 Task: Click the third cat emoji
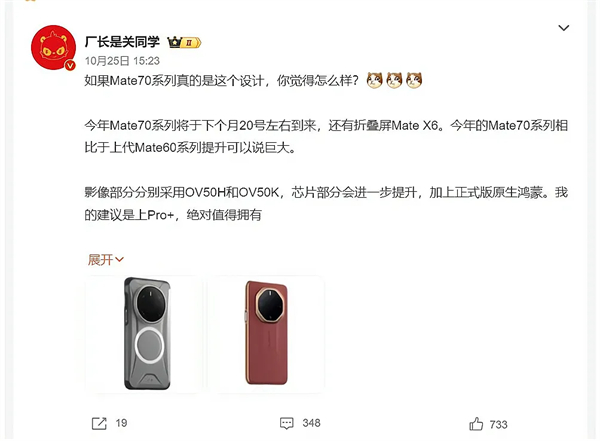(x=414, y=80)
